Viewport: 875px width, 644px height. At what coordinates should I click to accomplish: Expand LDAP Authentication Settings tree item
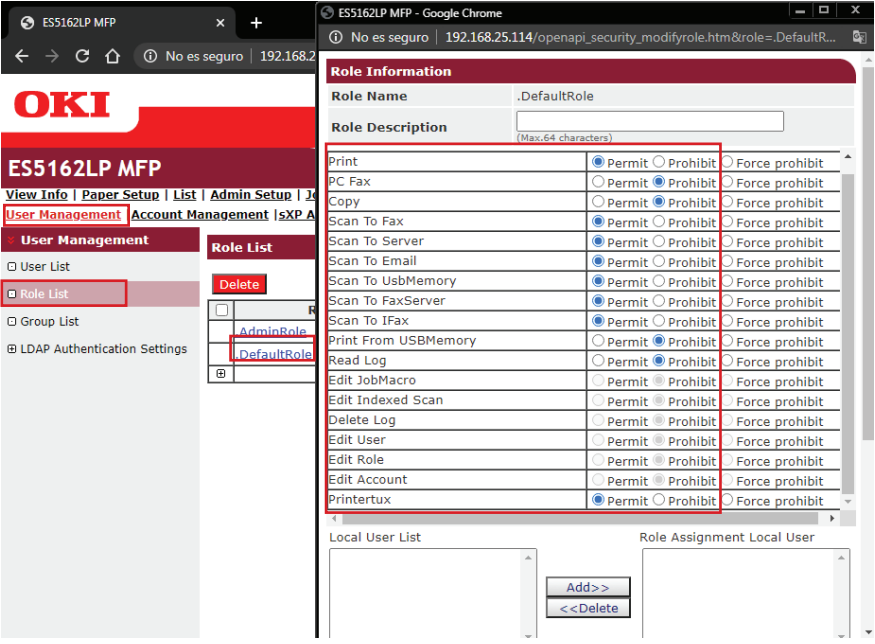tap(12, 349)
